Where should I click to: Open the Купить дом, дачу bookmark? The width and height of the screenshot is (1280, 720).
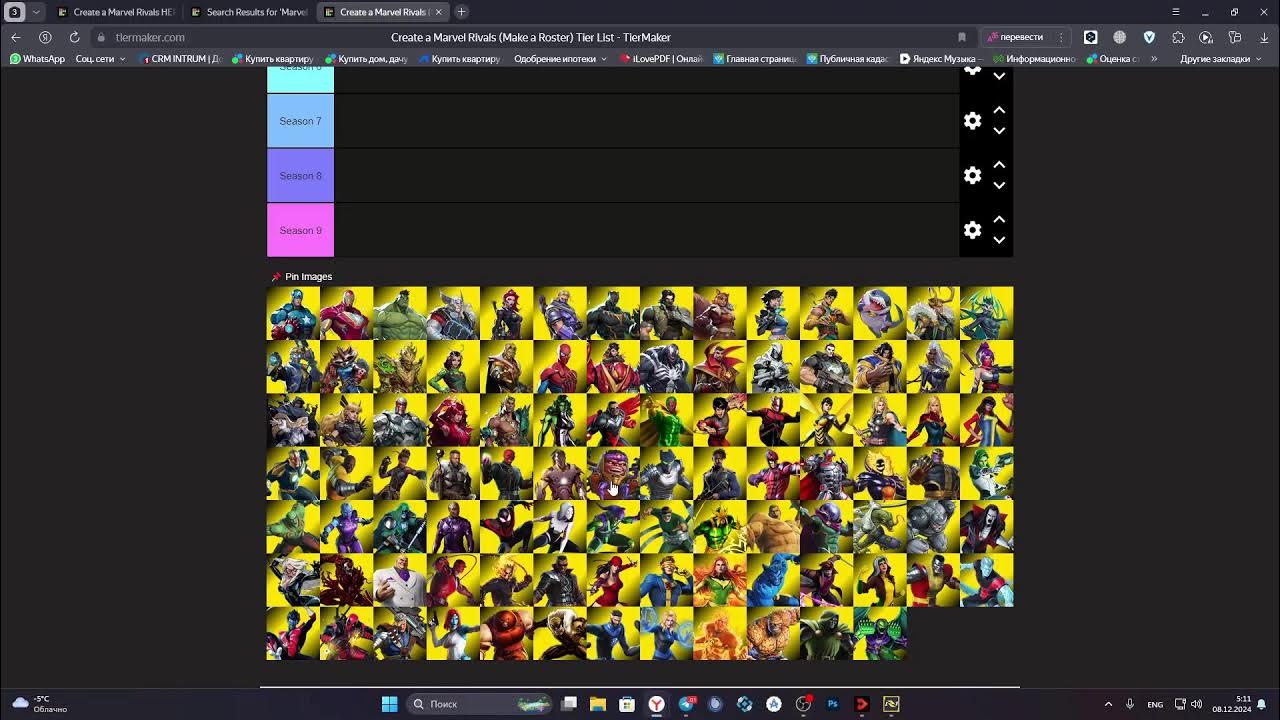(366, 59)
